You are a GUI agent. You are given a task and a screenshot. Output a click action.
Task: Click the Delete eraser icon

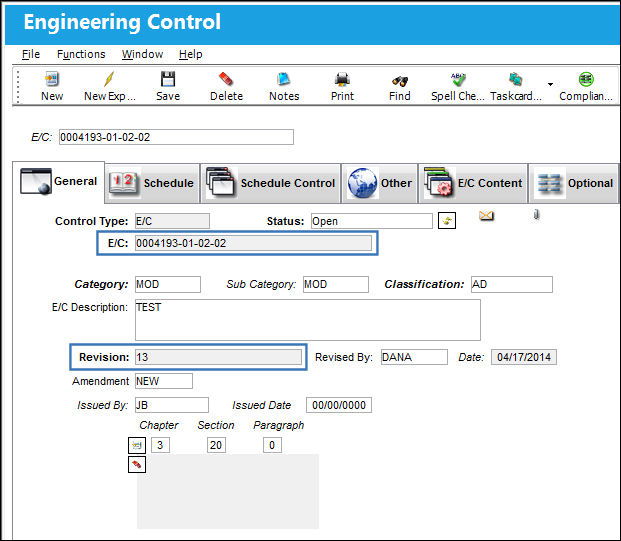pos(226,79)
